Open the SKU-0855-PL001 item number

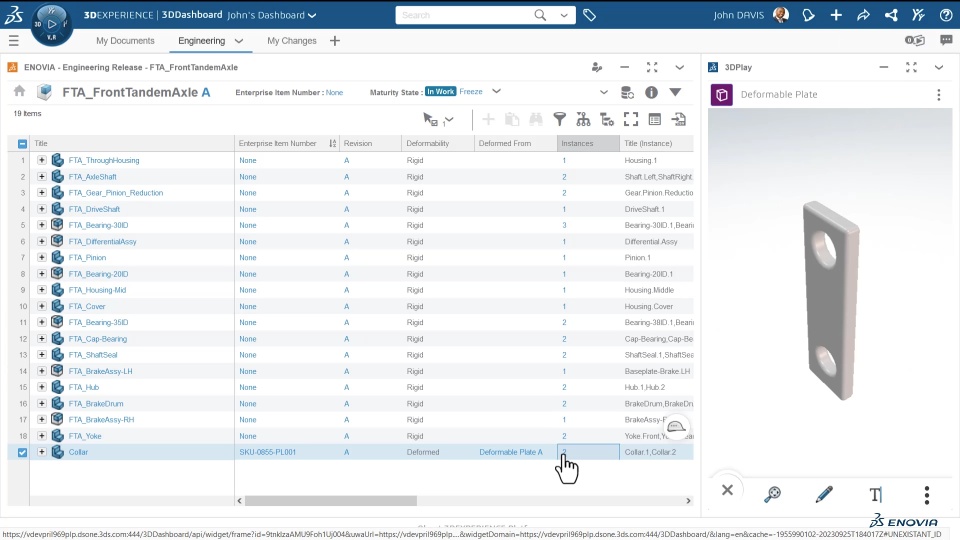tap(268, 452)
